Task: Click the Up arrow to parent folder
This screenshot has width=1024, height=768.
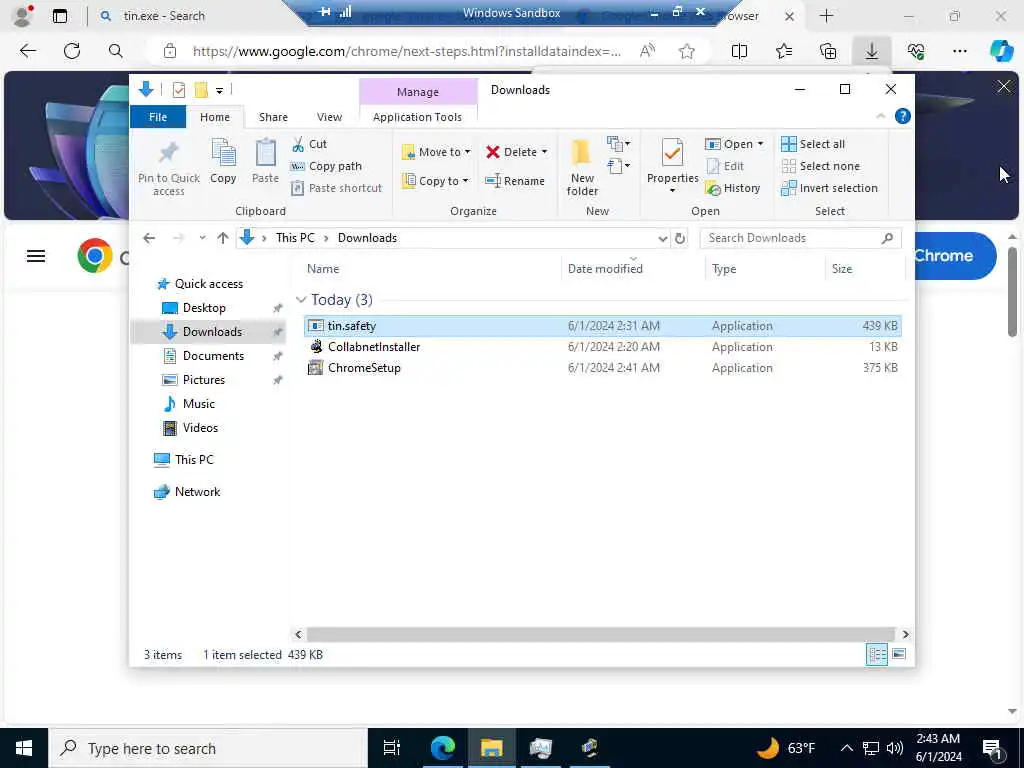Action: 223,238
